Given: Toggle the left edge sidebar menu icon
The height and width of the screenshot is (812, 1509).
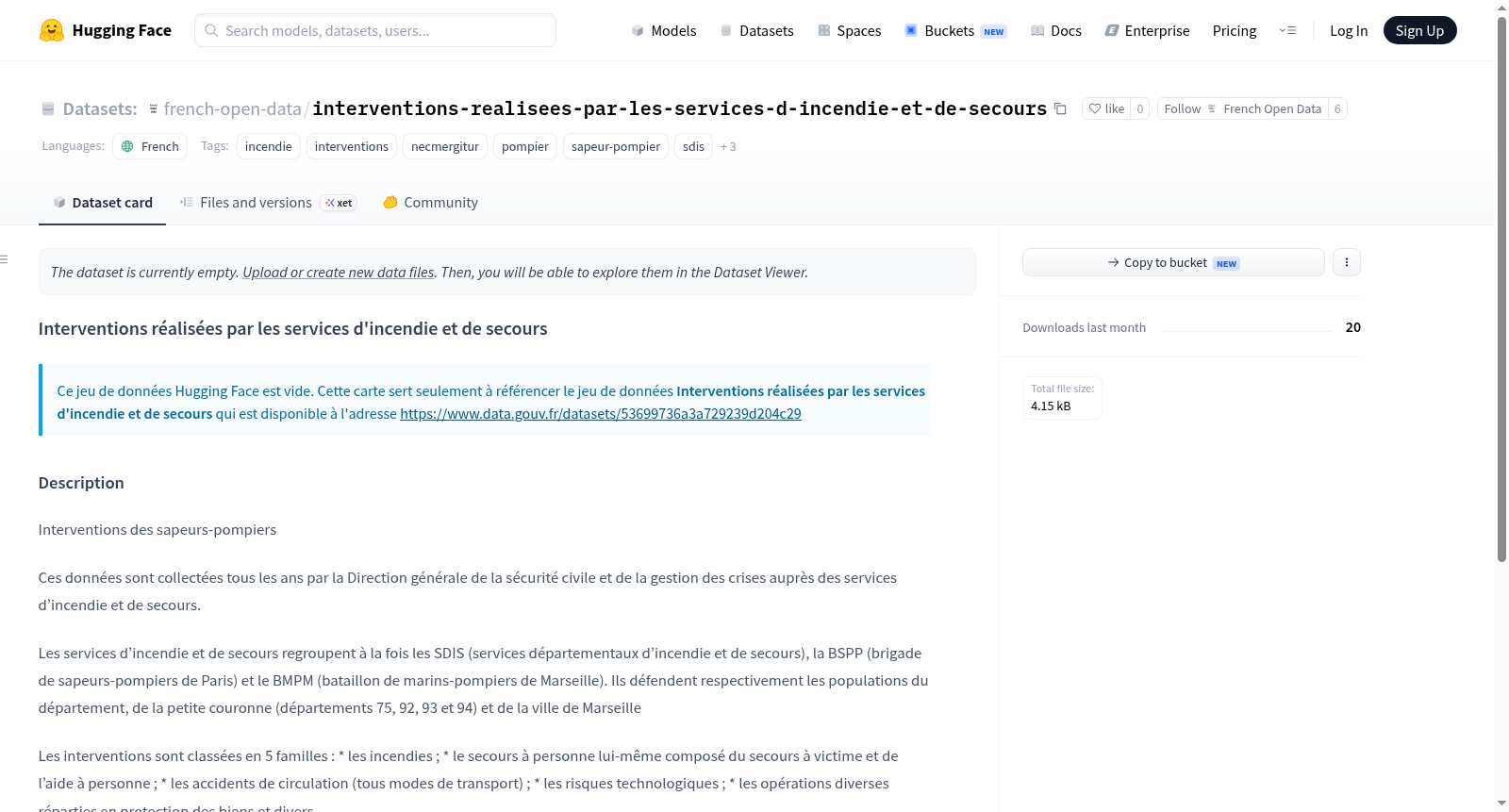Looking at the screenshot, I should pos(5,259).
